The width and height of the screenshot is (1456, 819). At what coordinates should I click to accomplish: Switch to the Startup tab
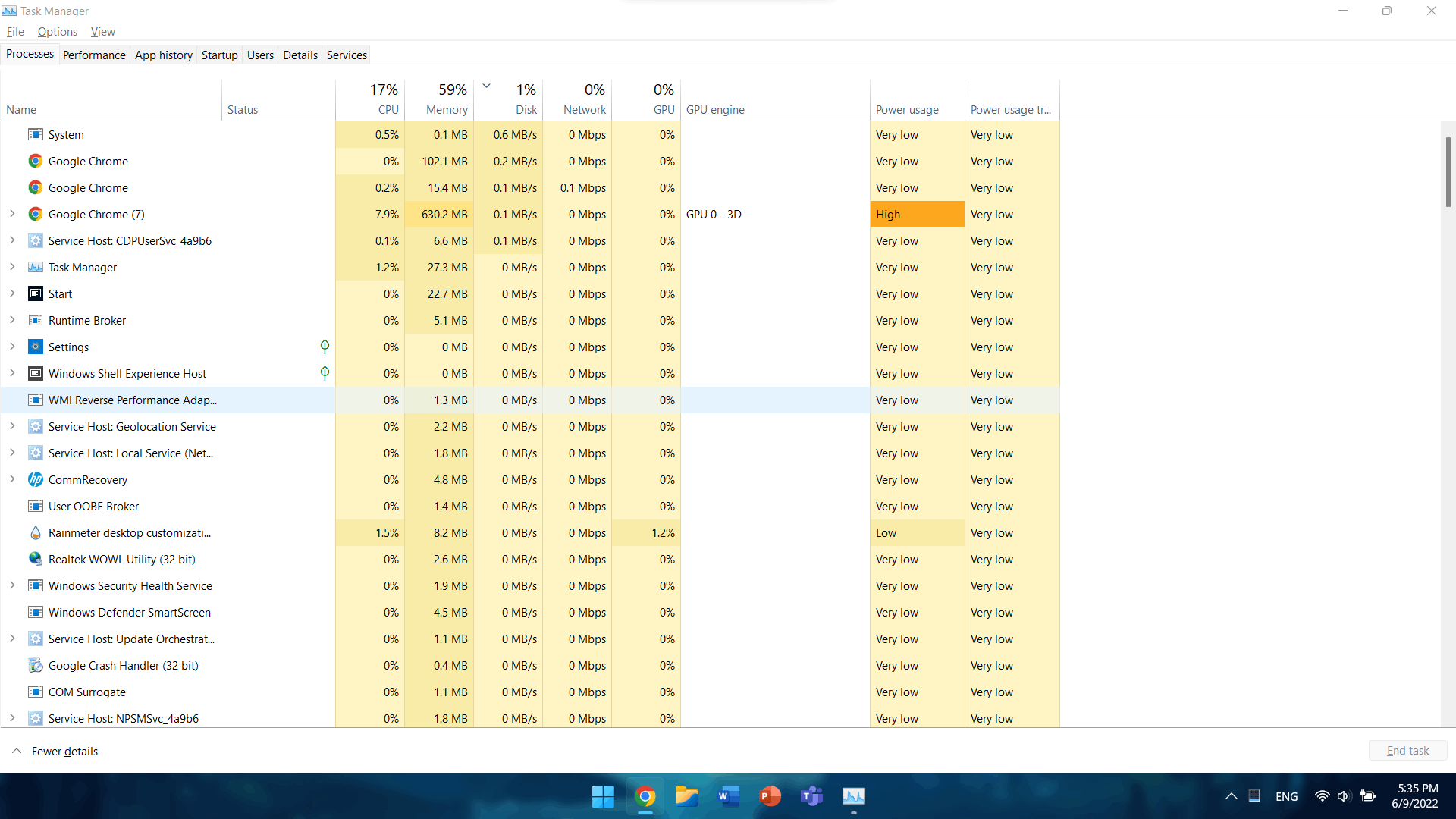[220, 55]
